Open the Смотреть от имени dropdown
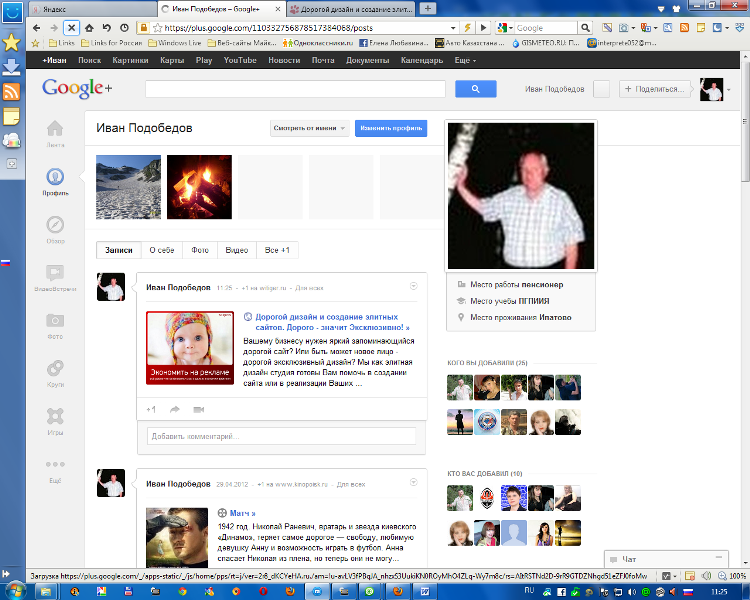This screenshot has height=600, width=750. [309, 128]
